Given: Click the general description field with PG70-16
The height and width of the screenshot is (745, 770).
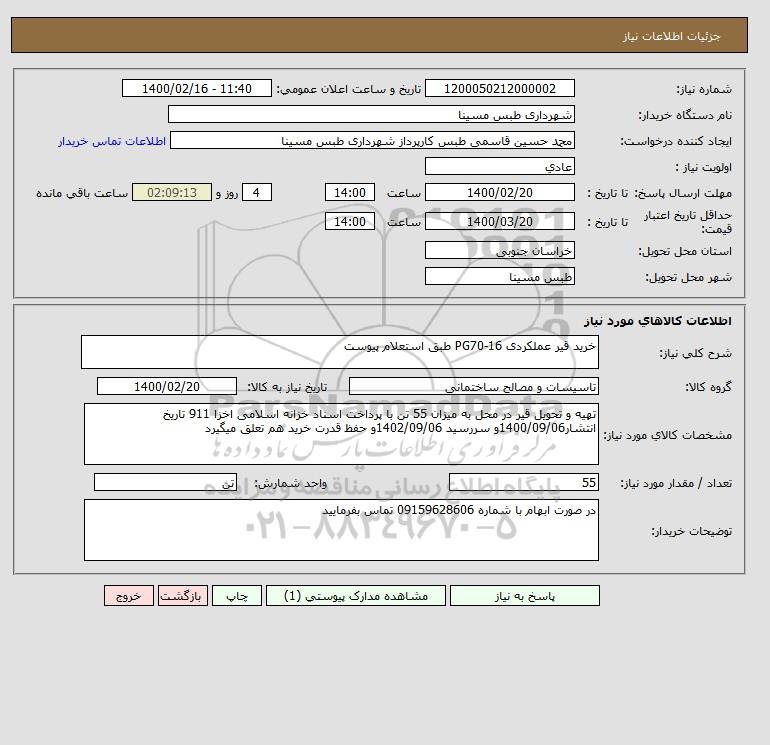Looking at the screenshot, I should [x=340, y=352].
